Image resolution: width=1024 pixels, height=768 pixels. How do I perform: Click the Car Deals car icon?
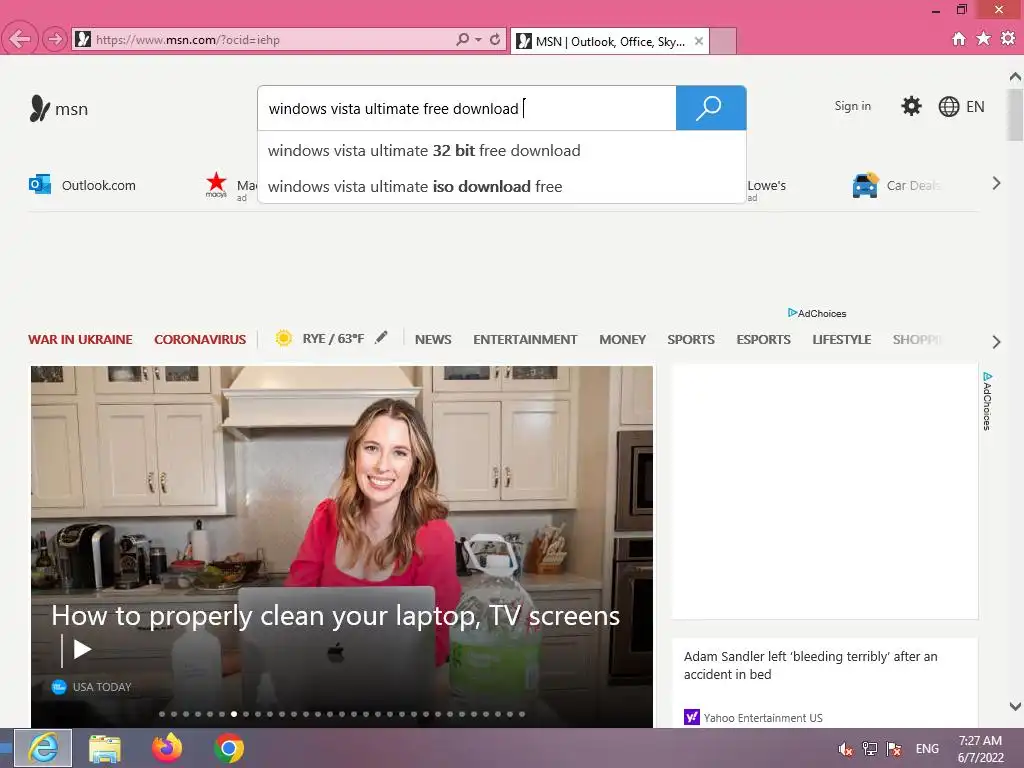[865, 185]
